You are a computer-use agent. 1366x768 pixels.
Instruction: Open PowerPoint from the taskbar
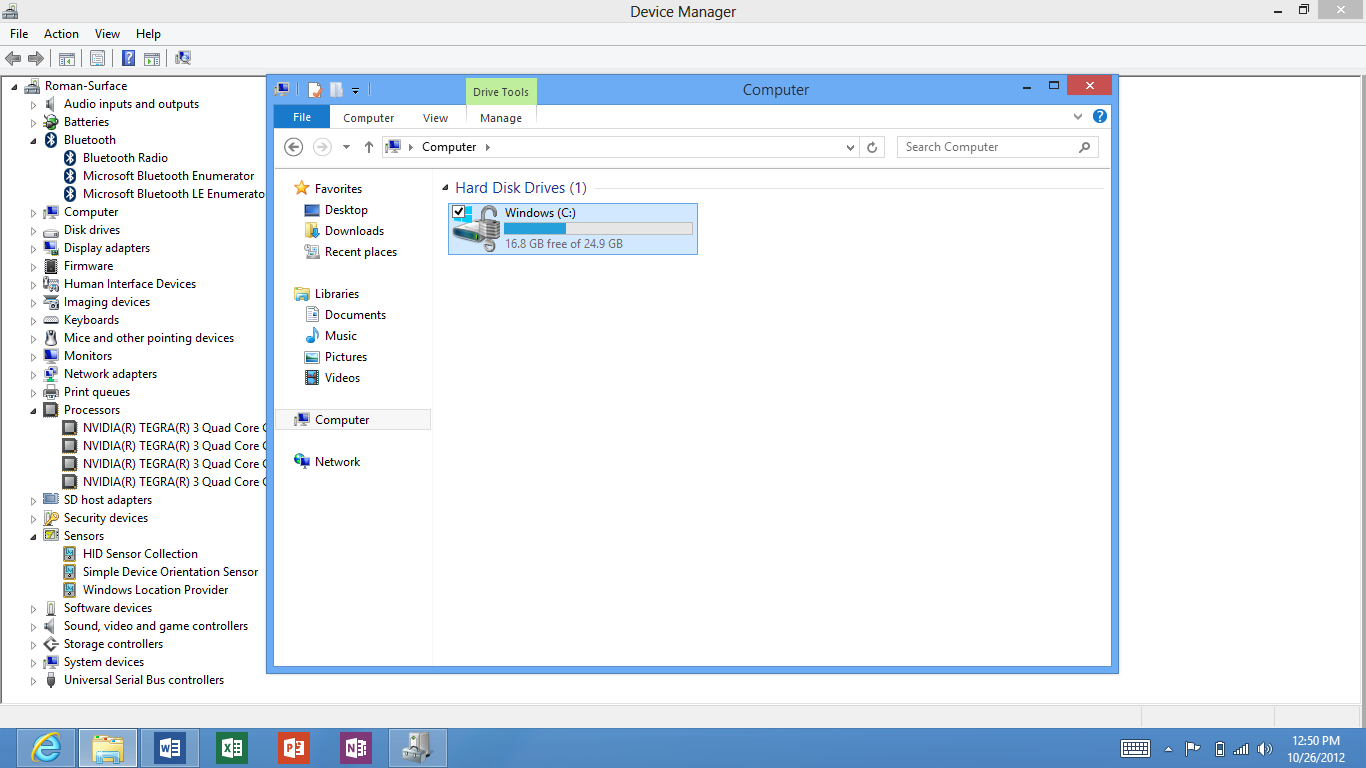pyautogui.click(x=294, y=748)
